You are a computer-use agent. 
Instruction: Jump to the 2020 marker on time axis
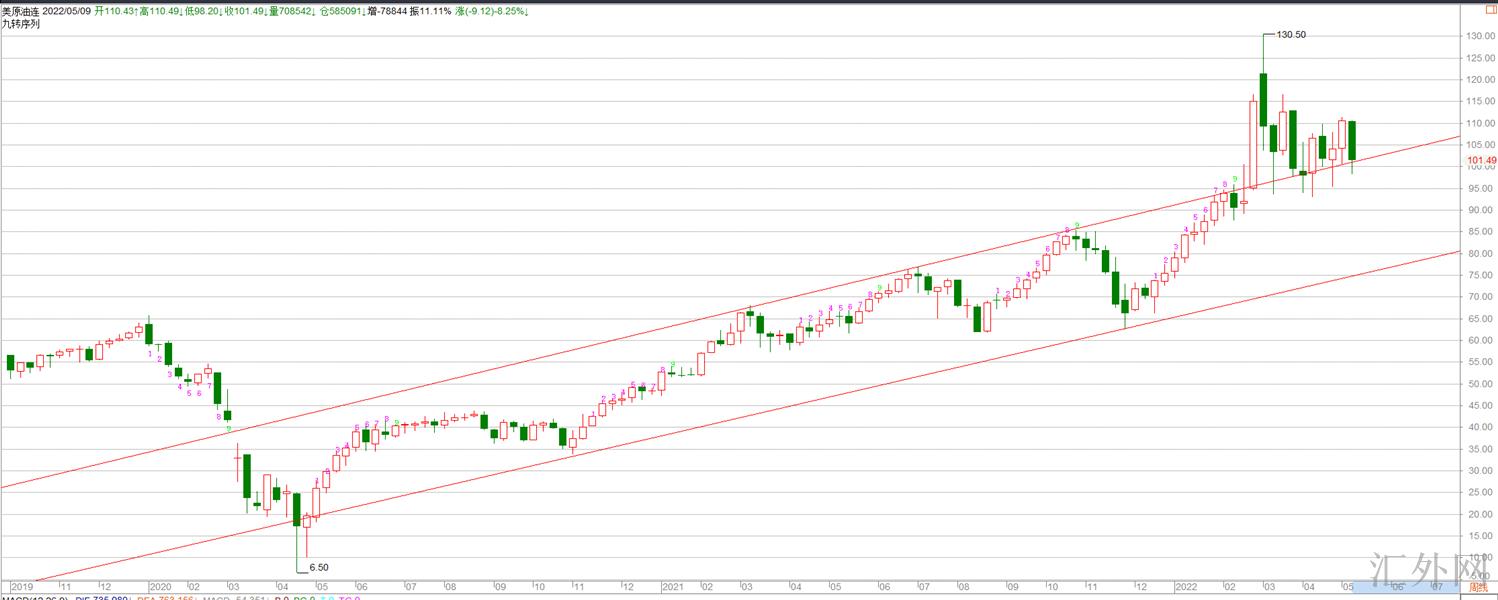160,587
